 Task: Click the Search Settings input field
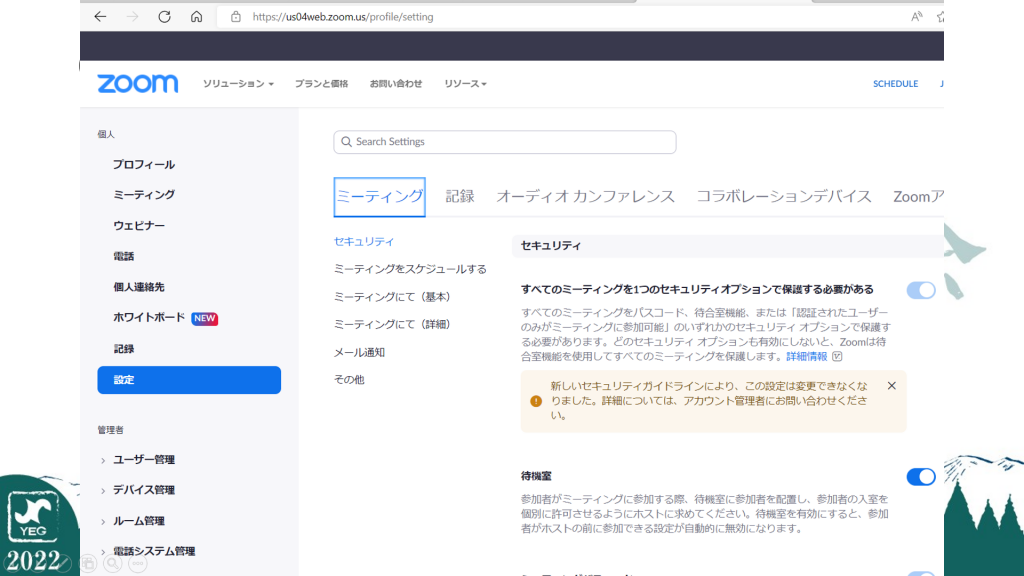click(505, 142)
